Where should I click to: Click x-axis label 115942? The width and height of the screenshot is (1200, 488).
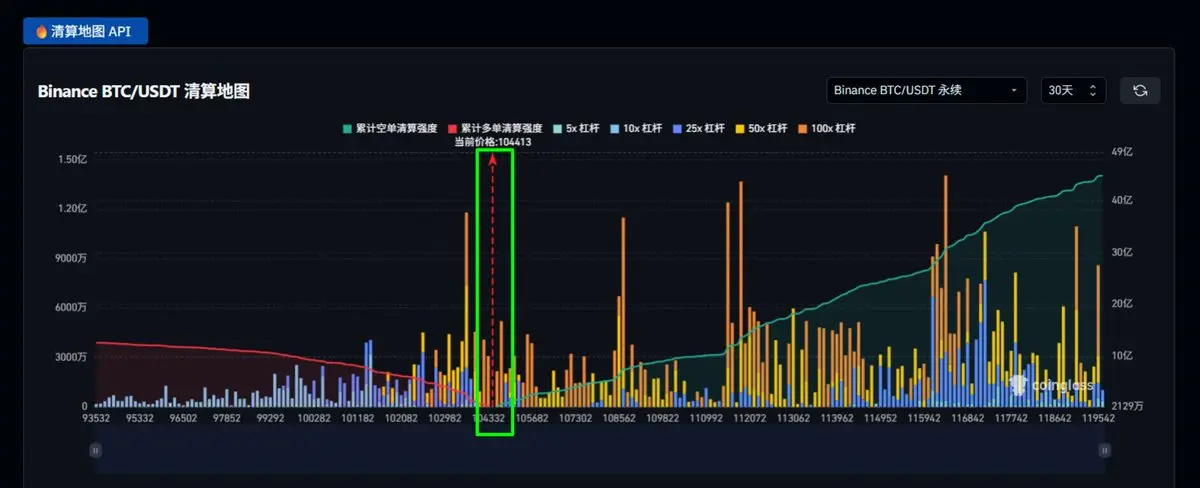(x=923, y=419)
